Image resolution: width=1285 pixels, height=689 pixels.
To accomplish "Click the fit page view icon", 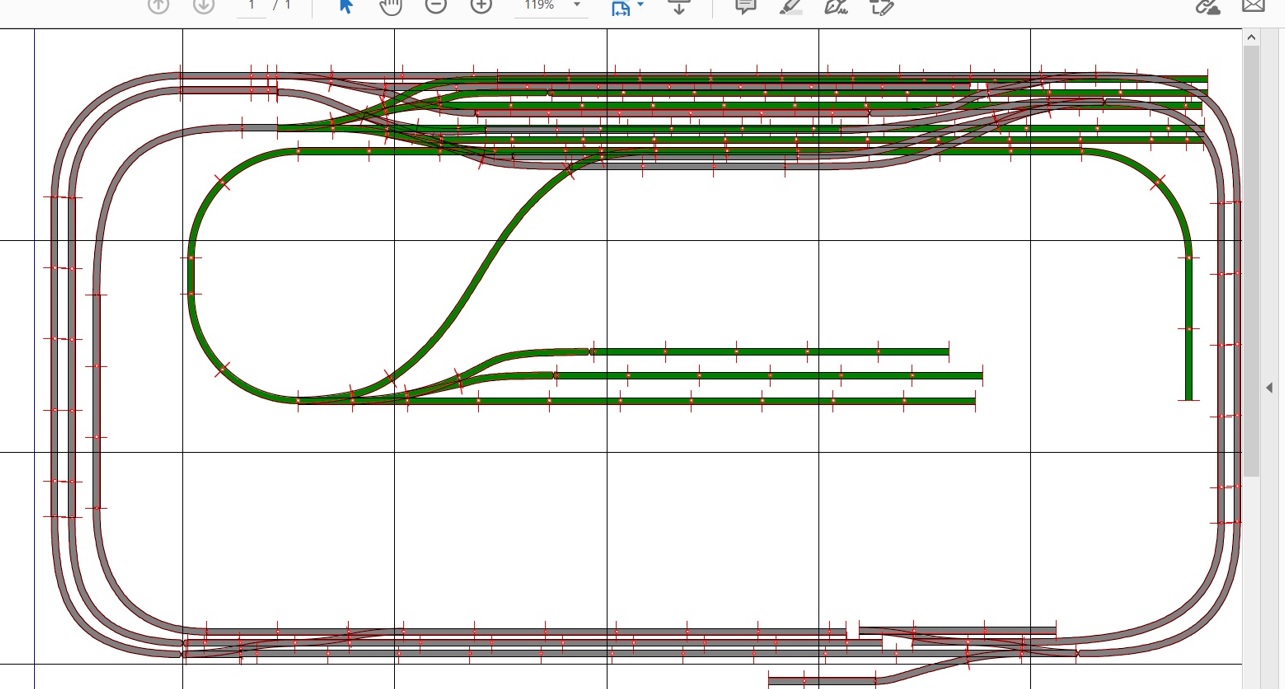I will click(620, 7).
